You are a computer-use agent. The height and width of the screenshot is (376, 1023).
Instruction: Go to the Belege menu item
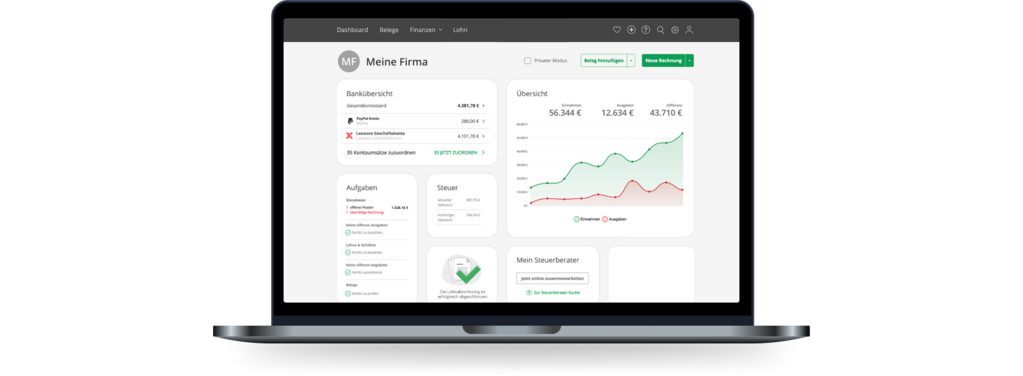[389, 30]
